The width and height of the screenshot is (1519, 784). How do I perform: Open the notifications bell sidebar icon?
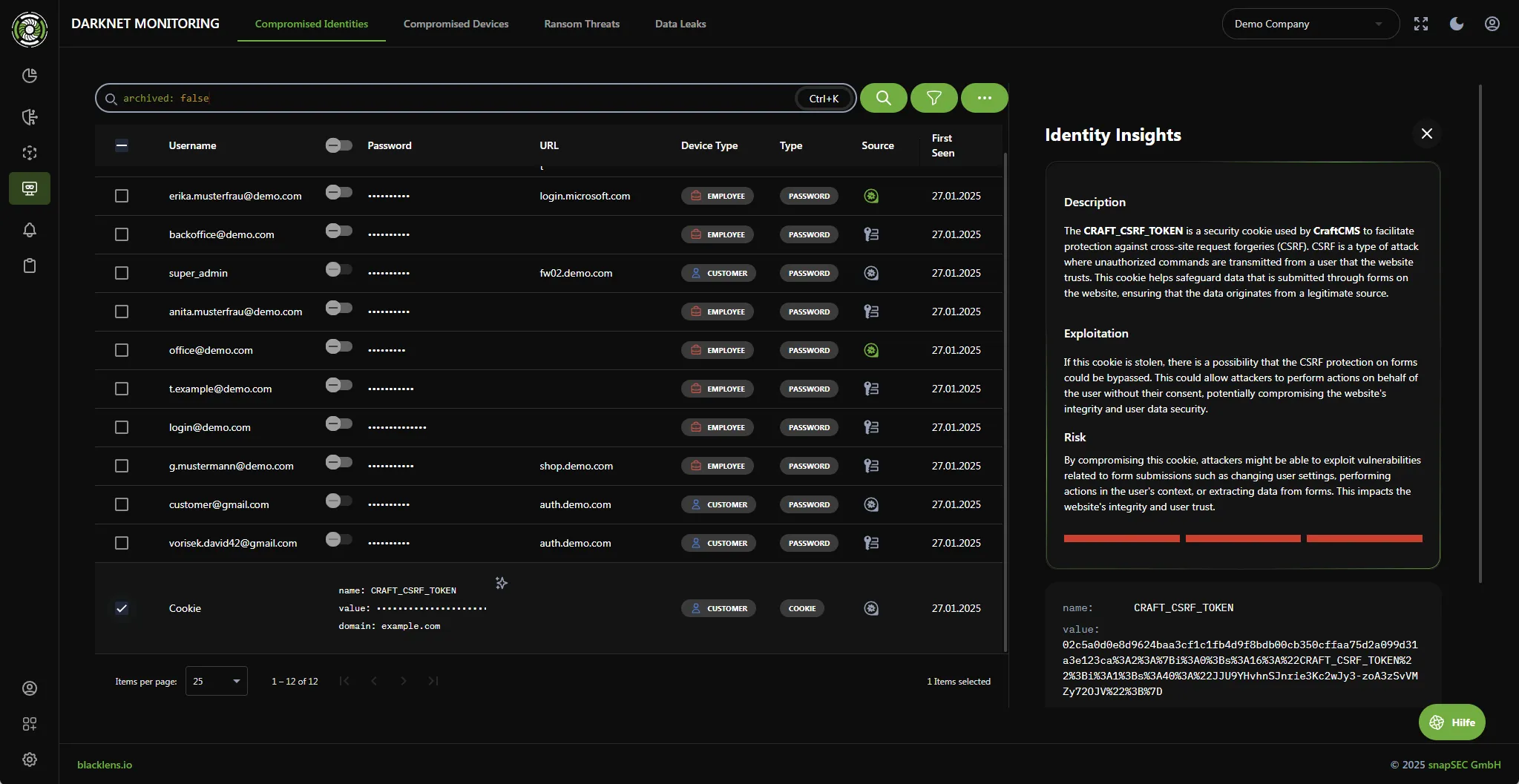(x=30, y=230)
